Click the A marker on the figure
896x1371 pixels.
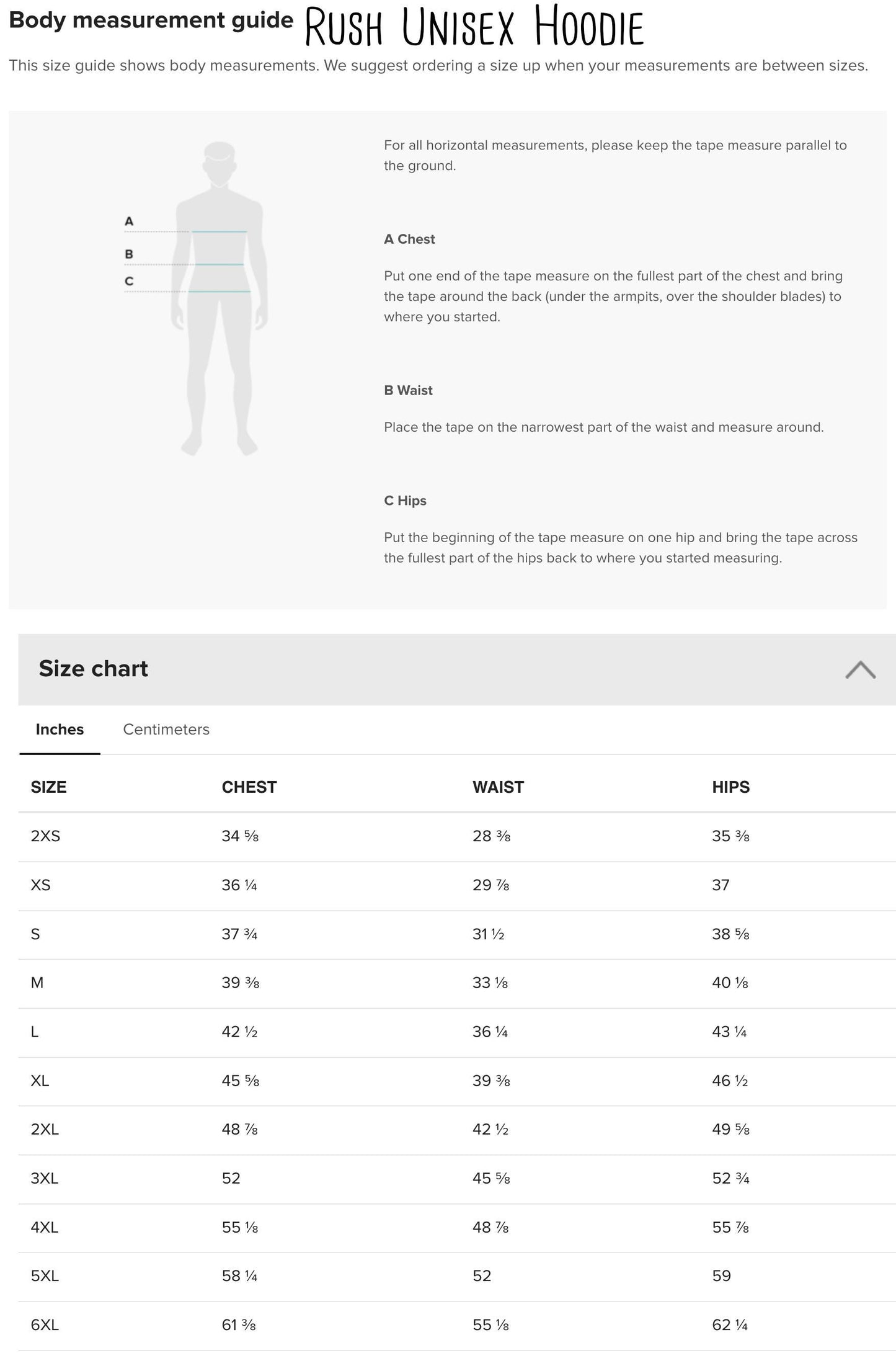[129, 221]
